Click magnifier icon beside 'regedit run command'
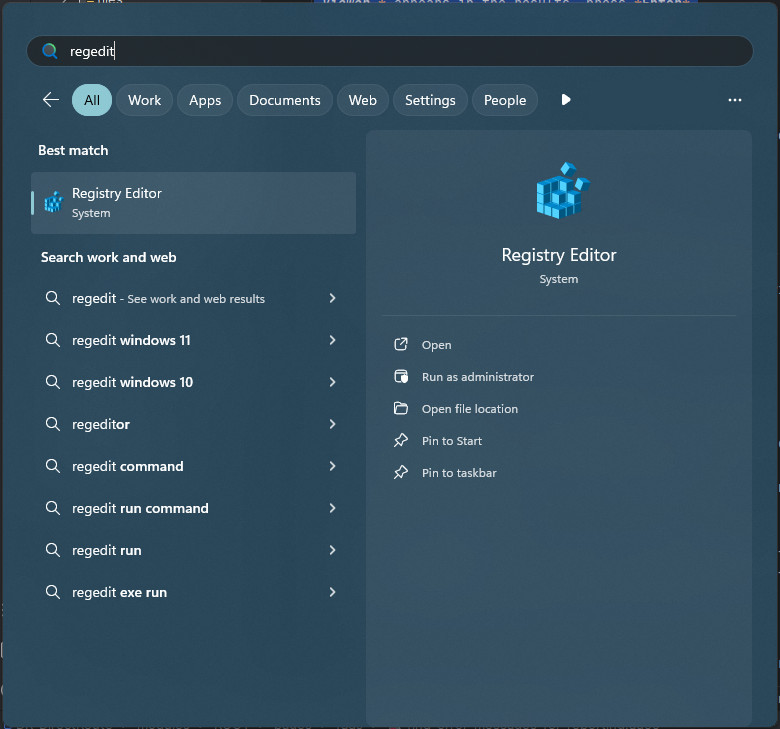 click(x=53, y=508)
